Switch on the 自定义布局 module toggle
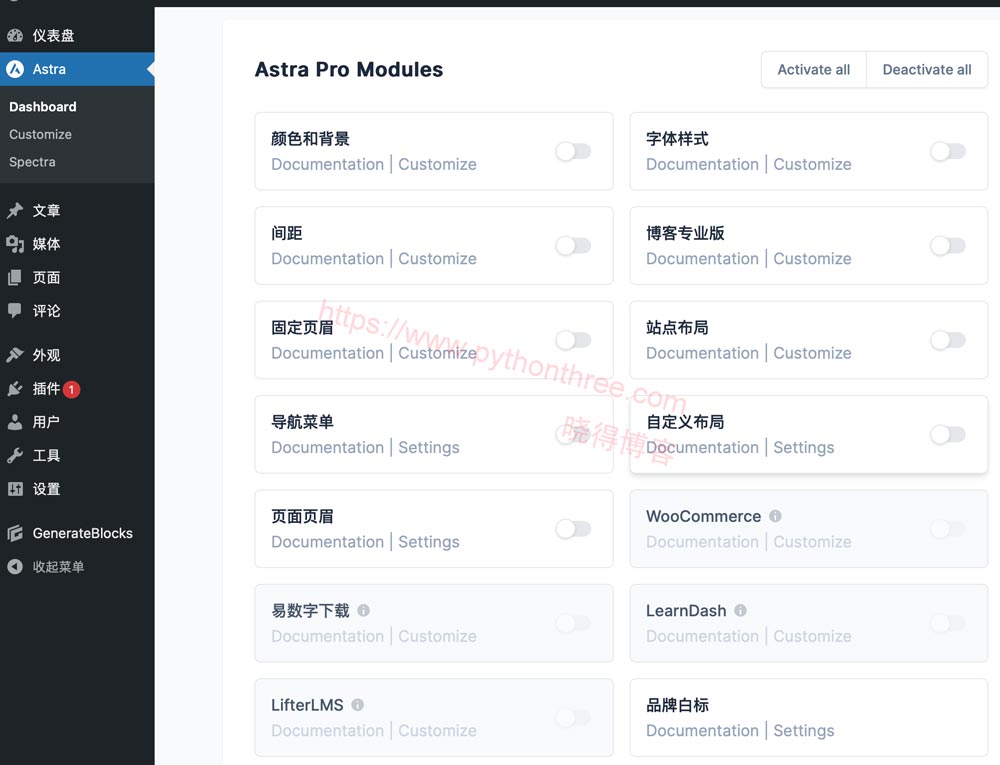 (x=948, y=434)
